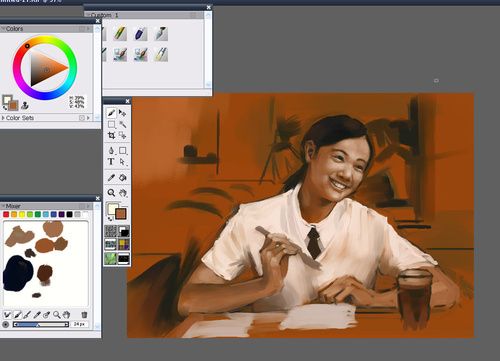Toggle the Apply Color tool in the Mixer

[x=17, y=314]
